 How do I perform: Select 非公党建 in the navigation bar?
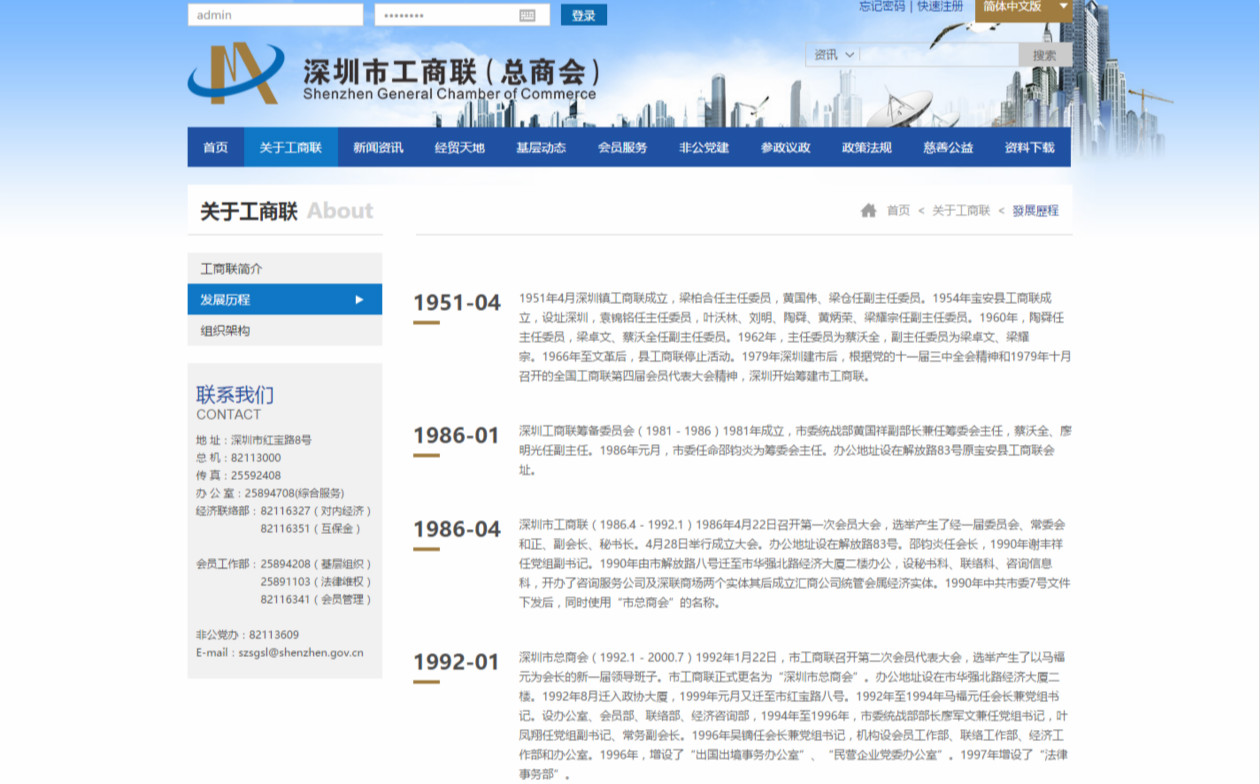click(704, 147)
